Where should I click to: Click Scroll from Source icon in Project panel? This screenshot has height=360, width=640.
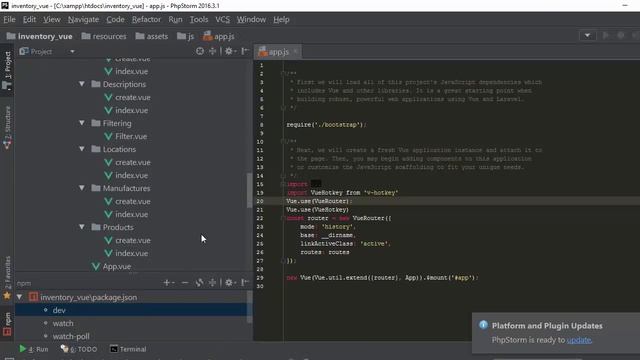click(200, 51)
